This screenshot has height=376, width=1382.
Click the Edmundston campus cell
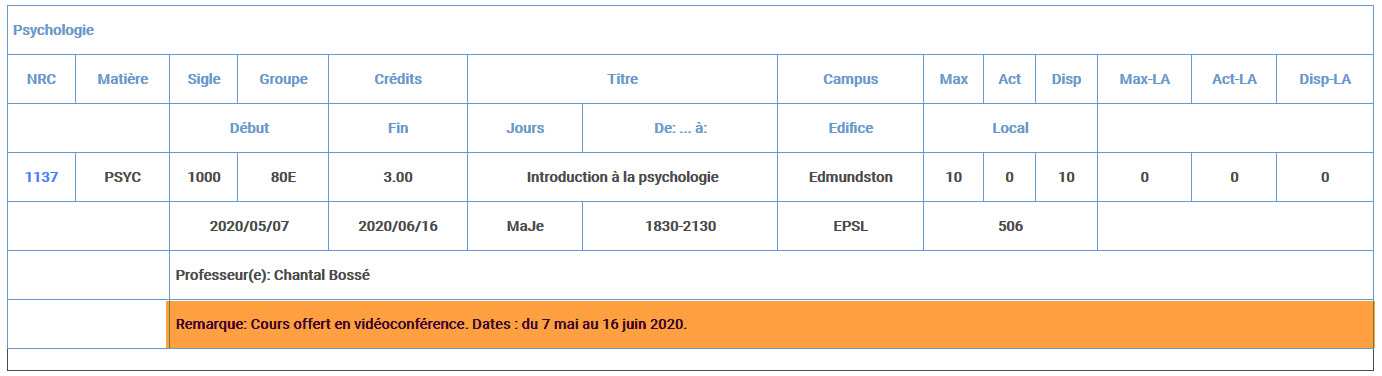point(850,177)
